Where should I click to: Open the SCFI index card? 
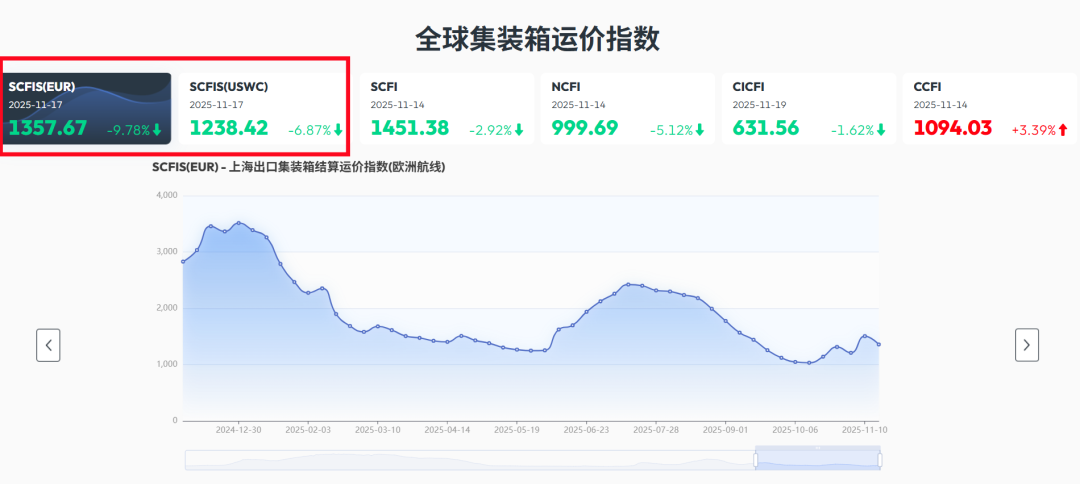pos(447,108)
